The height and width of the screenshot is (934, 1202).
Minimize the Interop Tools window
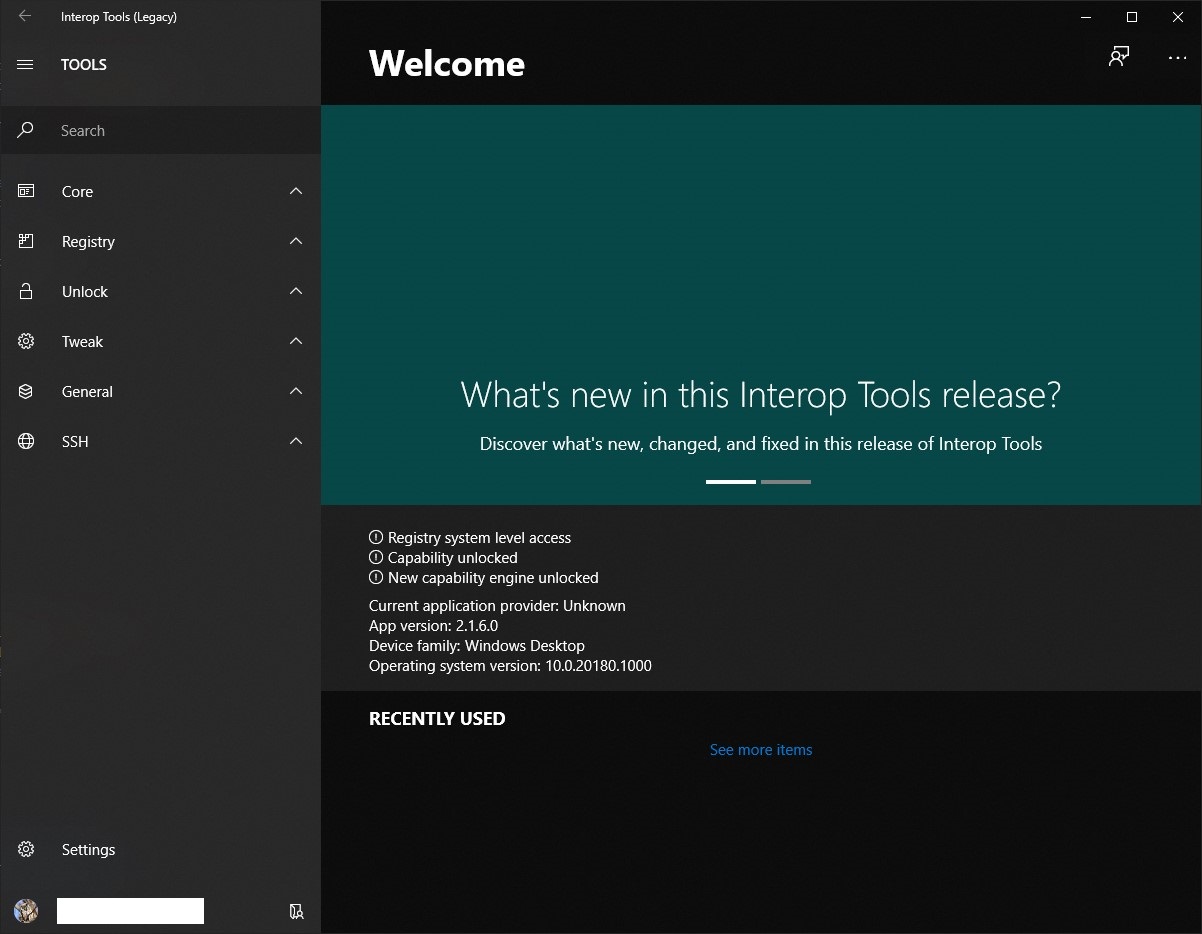(1086, 17)
